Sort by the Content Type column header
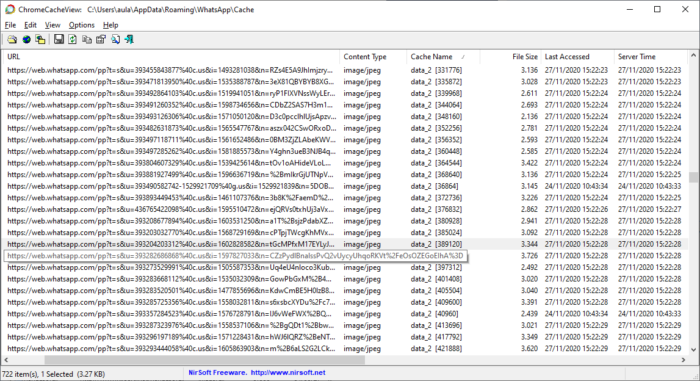This screenshot has height=381, width=700. click(373, 57)
